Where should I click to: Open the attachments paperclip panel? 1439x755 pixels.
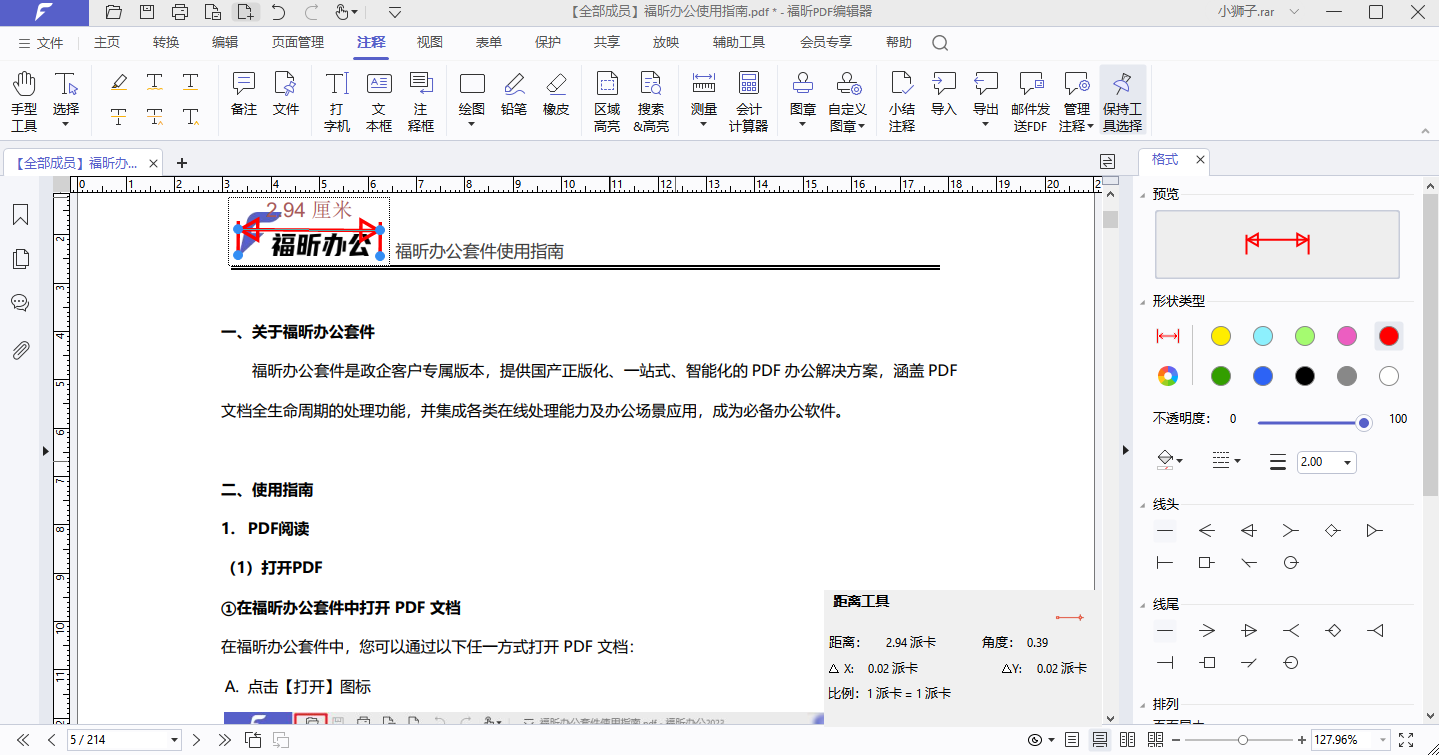20,350
